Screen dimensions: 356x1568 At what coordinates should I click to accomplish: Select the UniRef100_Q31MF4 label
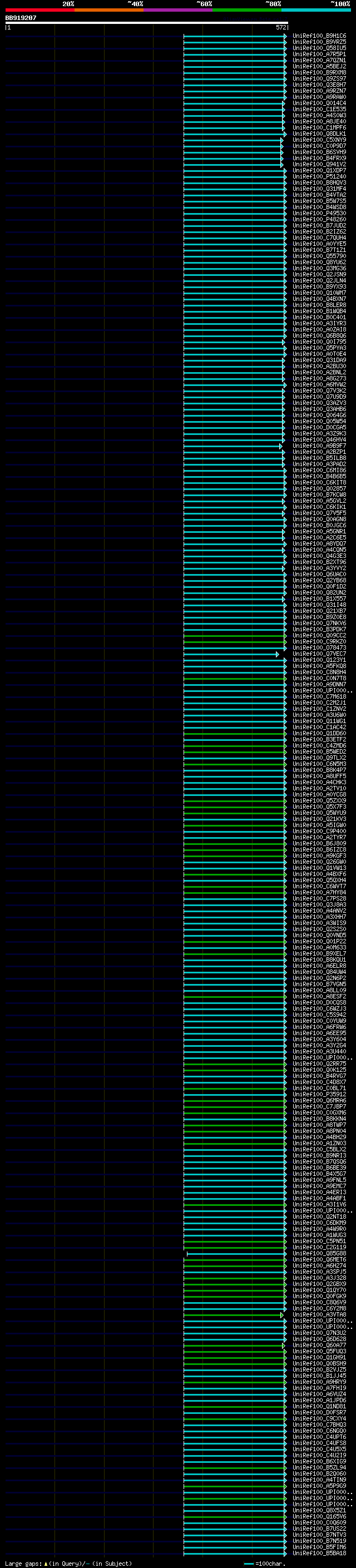pos(319,189)
